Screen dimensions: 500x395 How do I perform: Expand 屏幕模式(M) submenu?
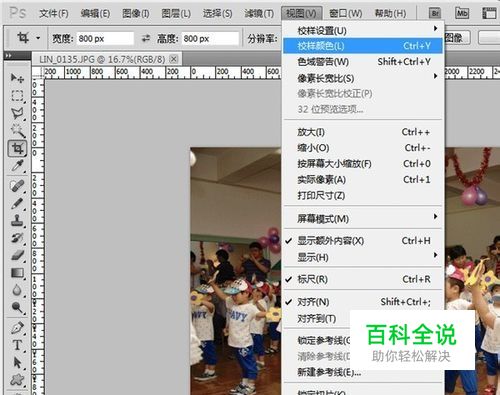click(x=363, y=219)
